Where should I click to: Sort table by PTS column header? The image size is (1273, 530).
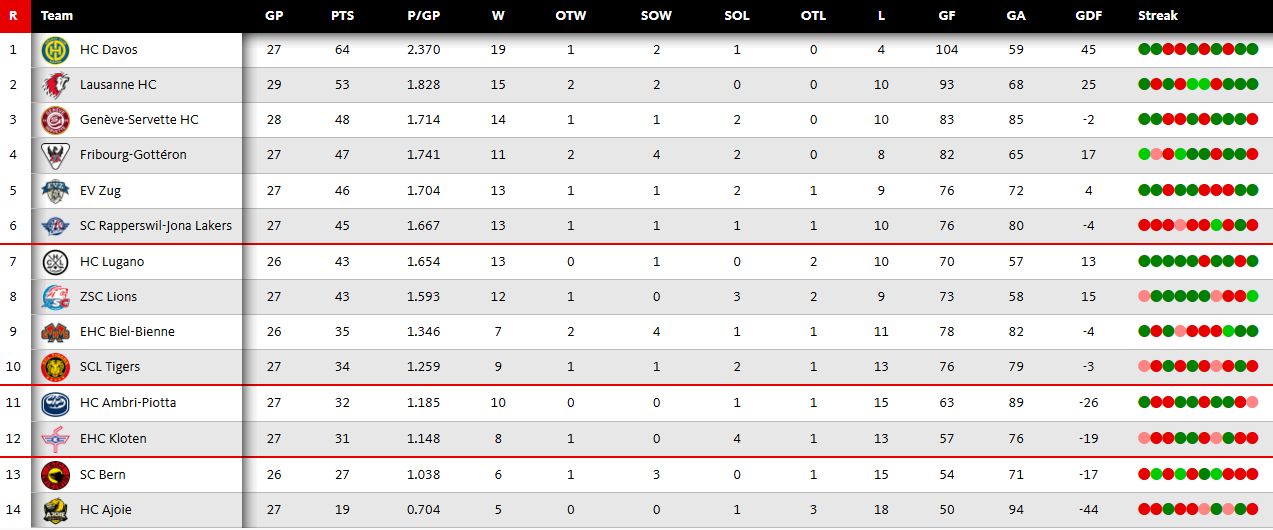tap(342, 16)
